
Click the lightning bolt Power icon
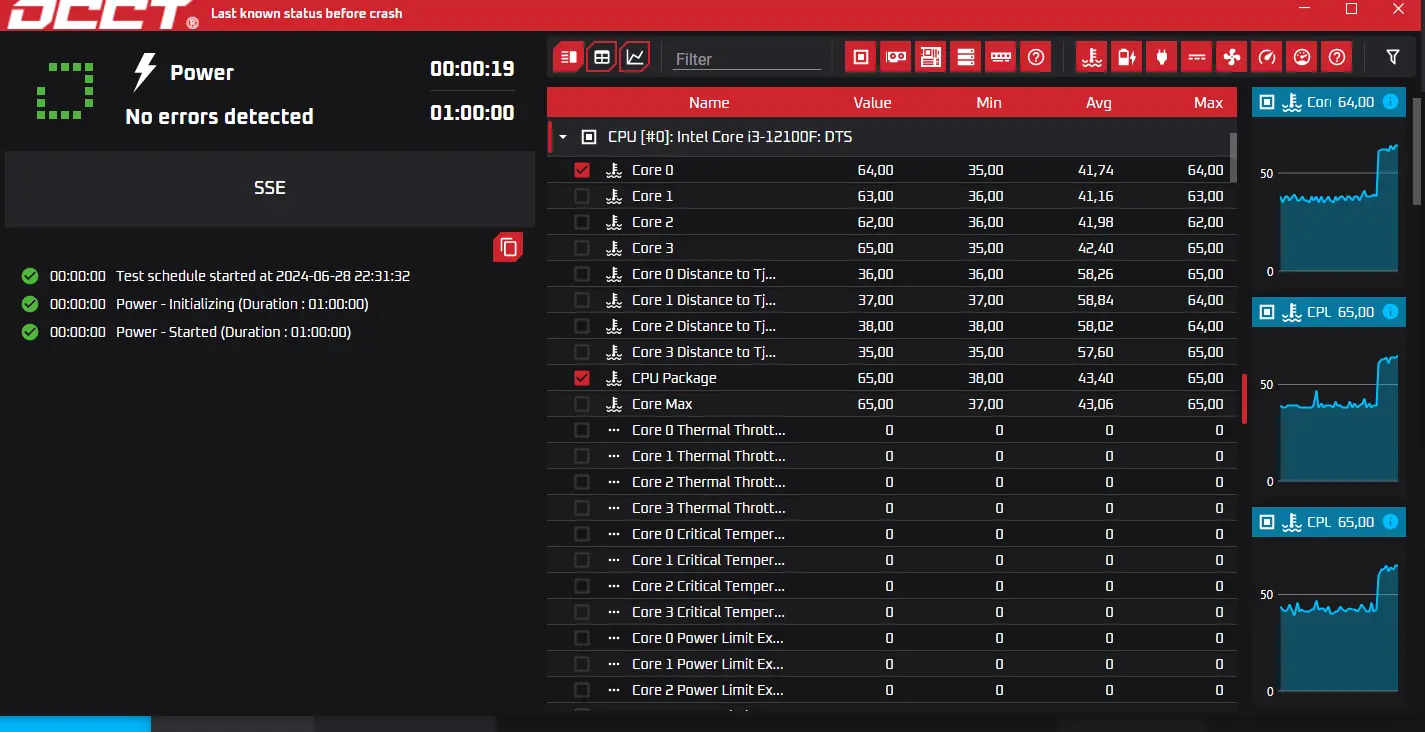[x=145, y=72]
